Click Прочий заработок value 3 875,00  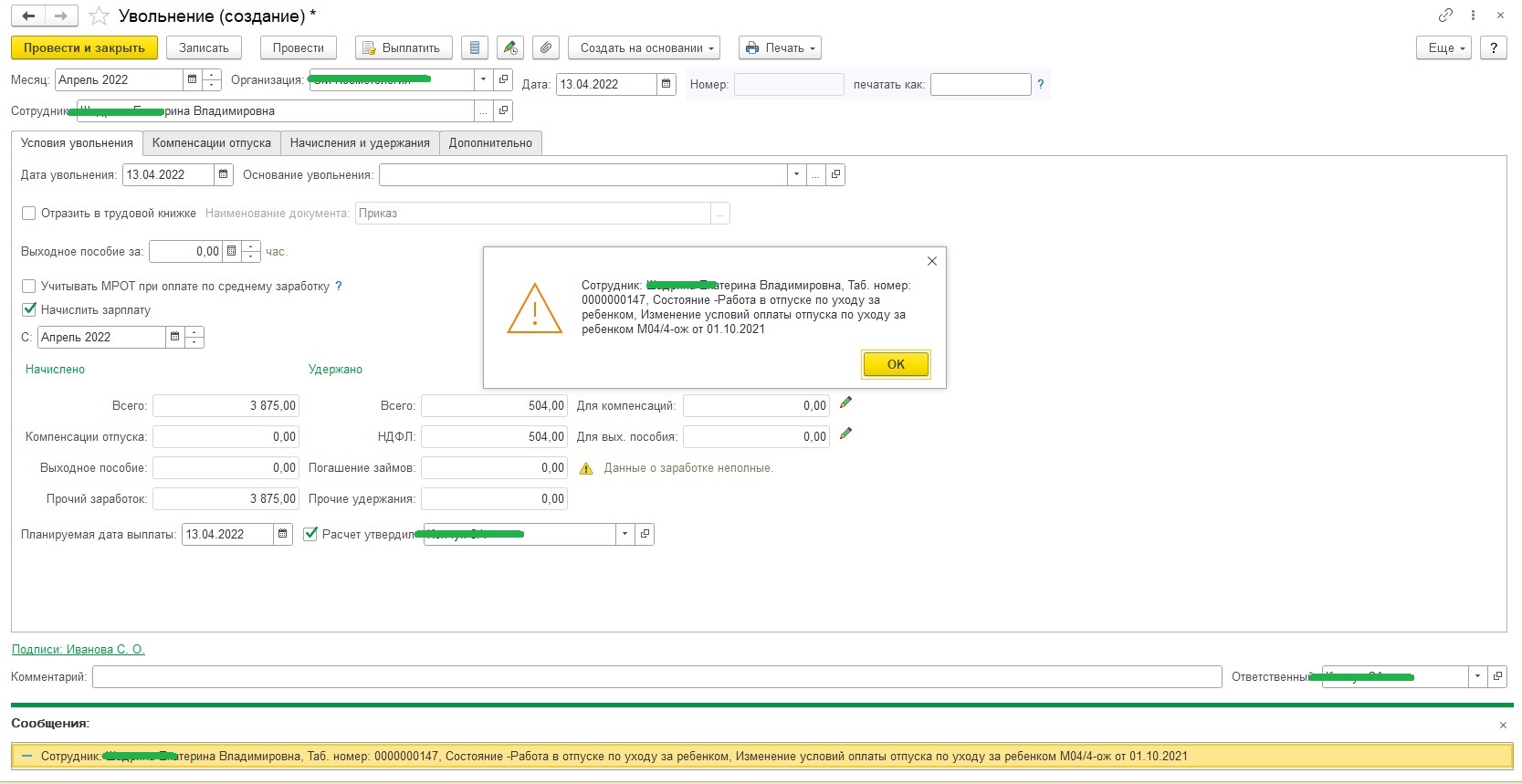(x=226, y=498)
